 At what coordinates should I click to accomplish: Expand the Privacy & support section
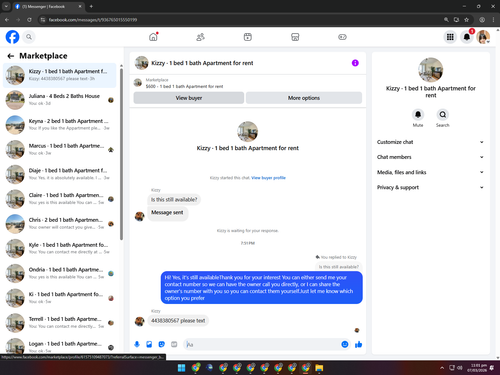(x=430, y=187)
